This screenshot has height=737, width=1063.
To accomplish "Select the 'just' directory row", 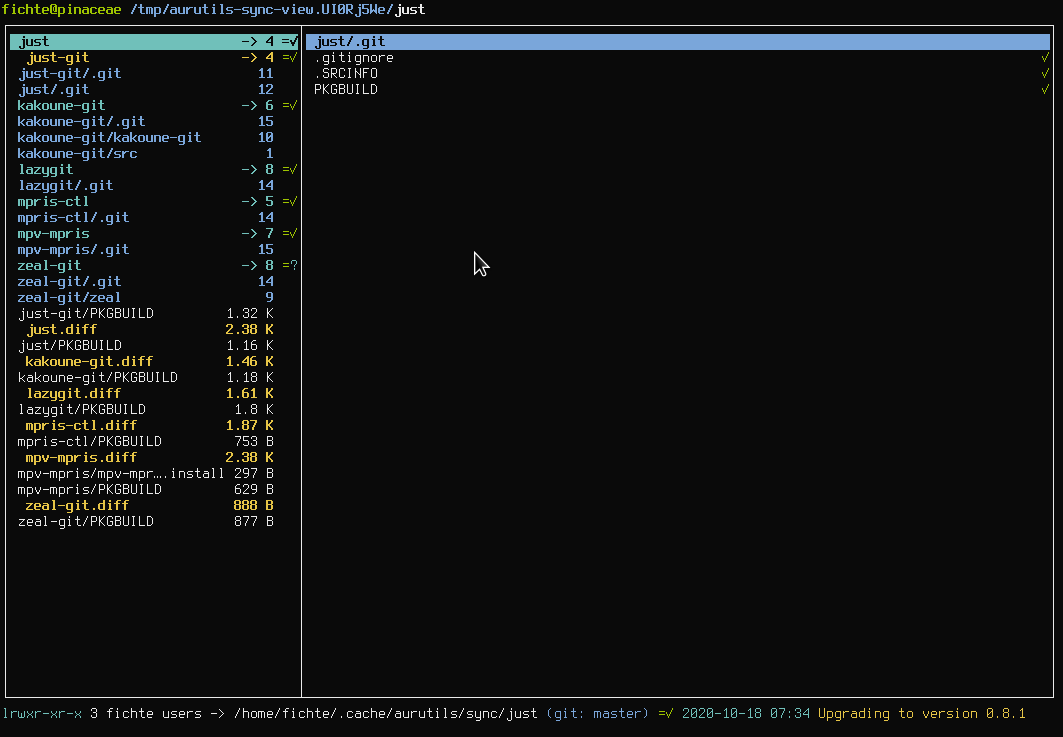I will click(154, 41).
